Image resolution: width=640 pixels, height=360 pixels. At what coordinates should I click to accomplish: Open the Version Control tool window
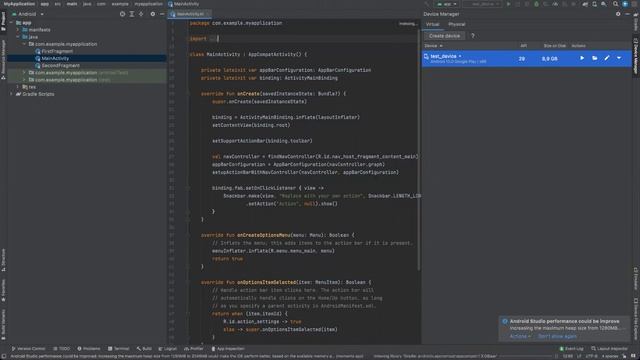point(28,349)
